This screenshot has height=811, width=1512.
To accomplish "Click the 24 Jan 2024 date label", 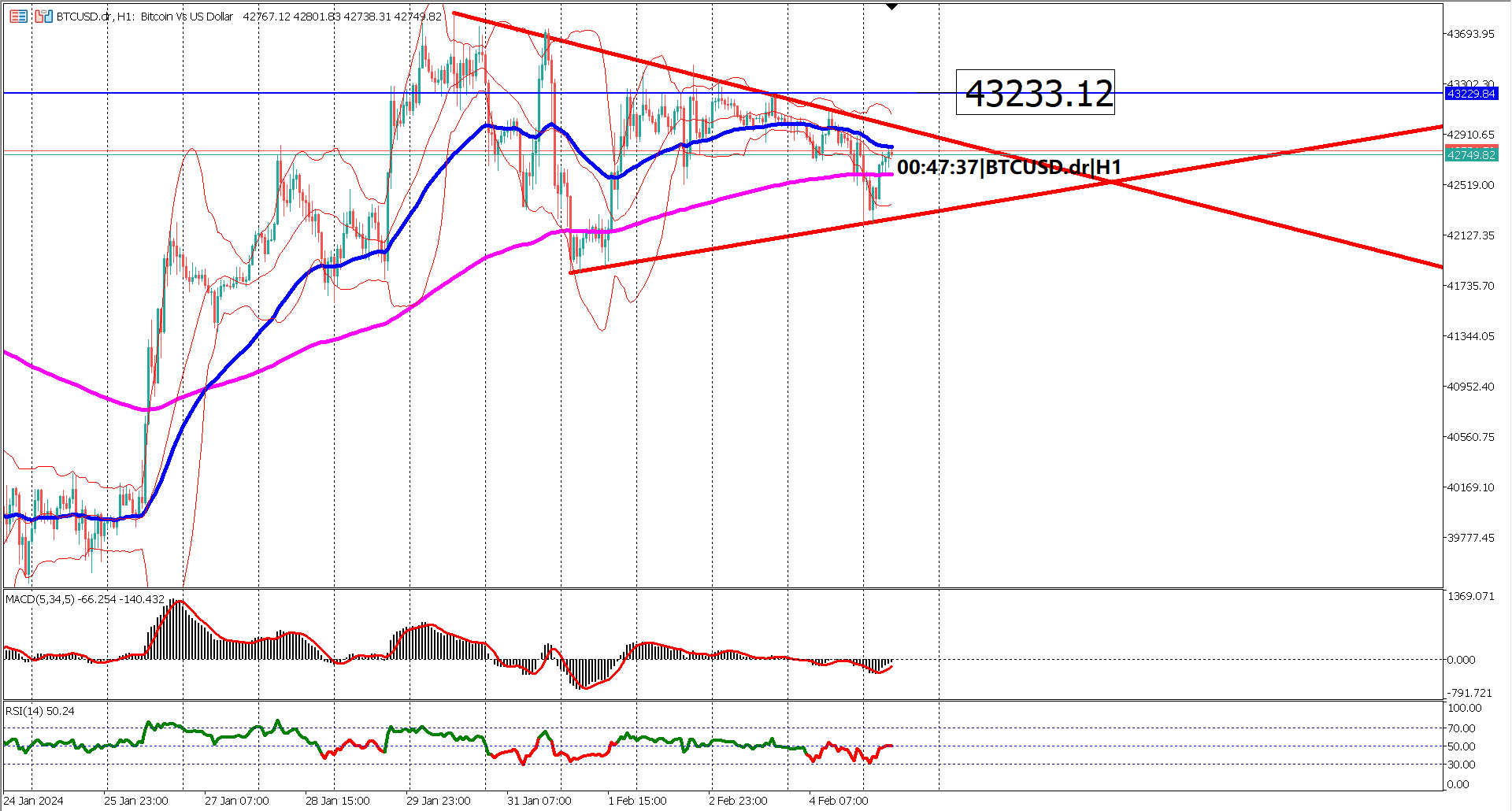I will point(33,800).
